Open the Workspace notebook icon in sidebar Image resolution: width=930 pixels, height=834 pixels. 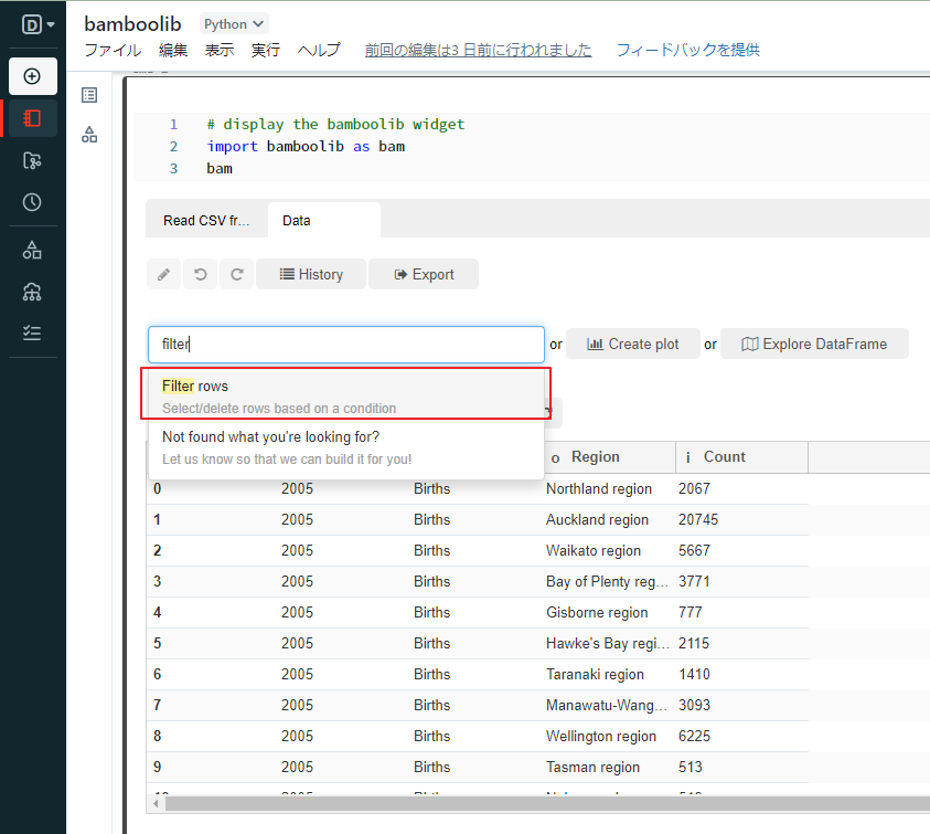coord(33,118)
